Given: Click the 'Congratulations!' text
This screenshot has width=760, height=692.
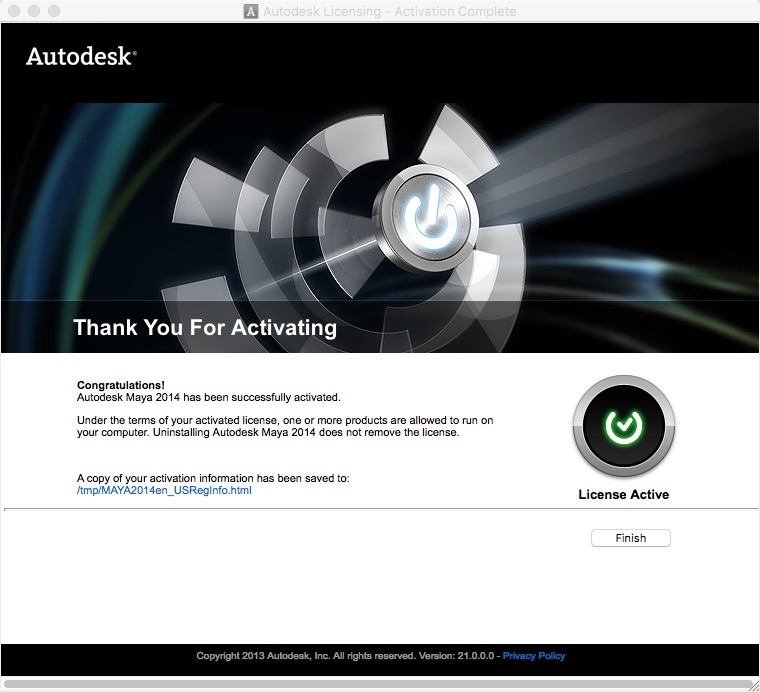Looking at the screenshot, I should coord(121,385).
